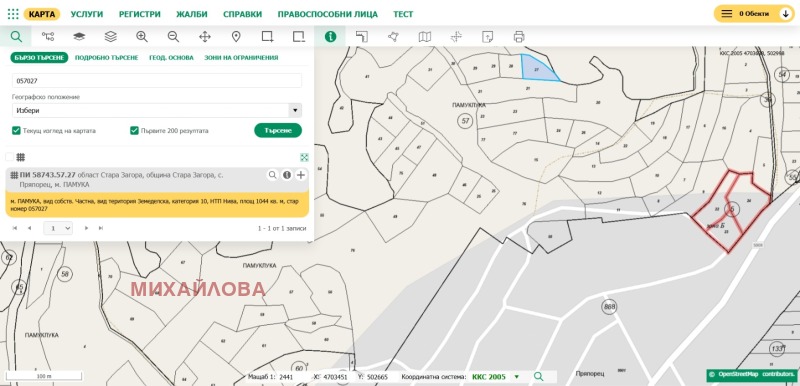This screenshot has height=386, width=800.
Task: Click the export document icon
Action: (488, 37)
